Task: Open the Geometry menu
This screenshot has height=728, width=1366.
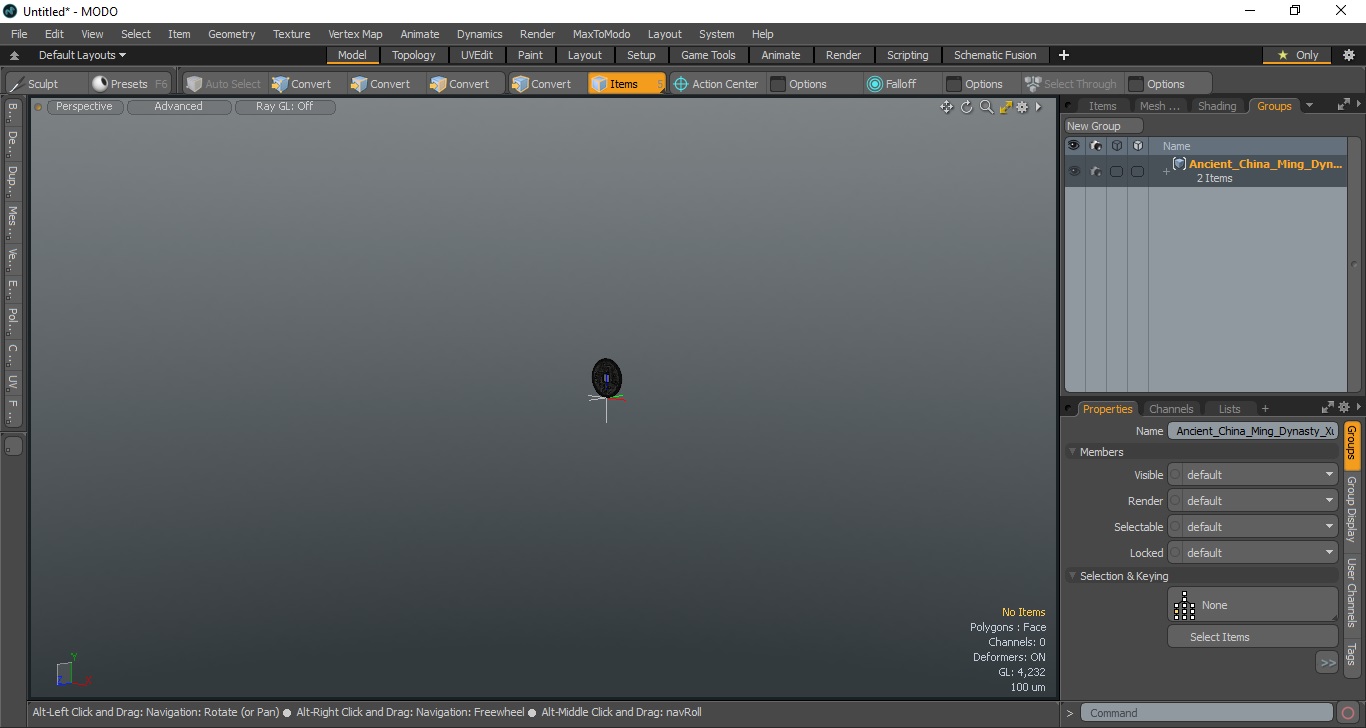Action: pyautogui.click(x=232, y=34)
